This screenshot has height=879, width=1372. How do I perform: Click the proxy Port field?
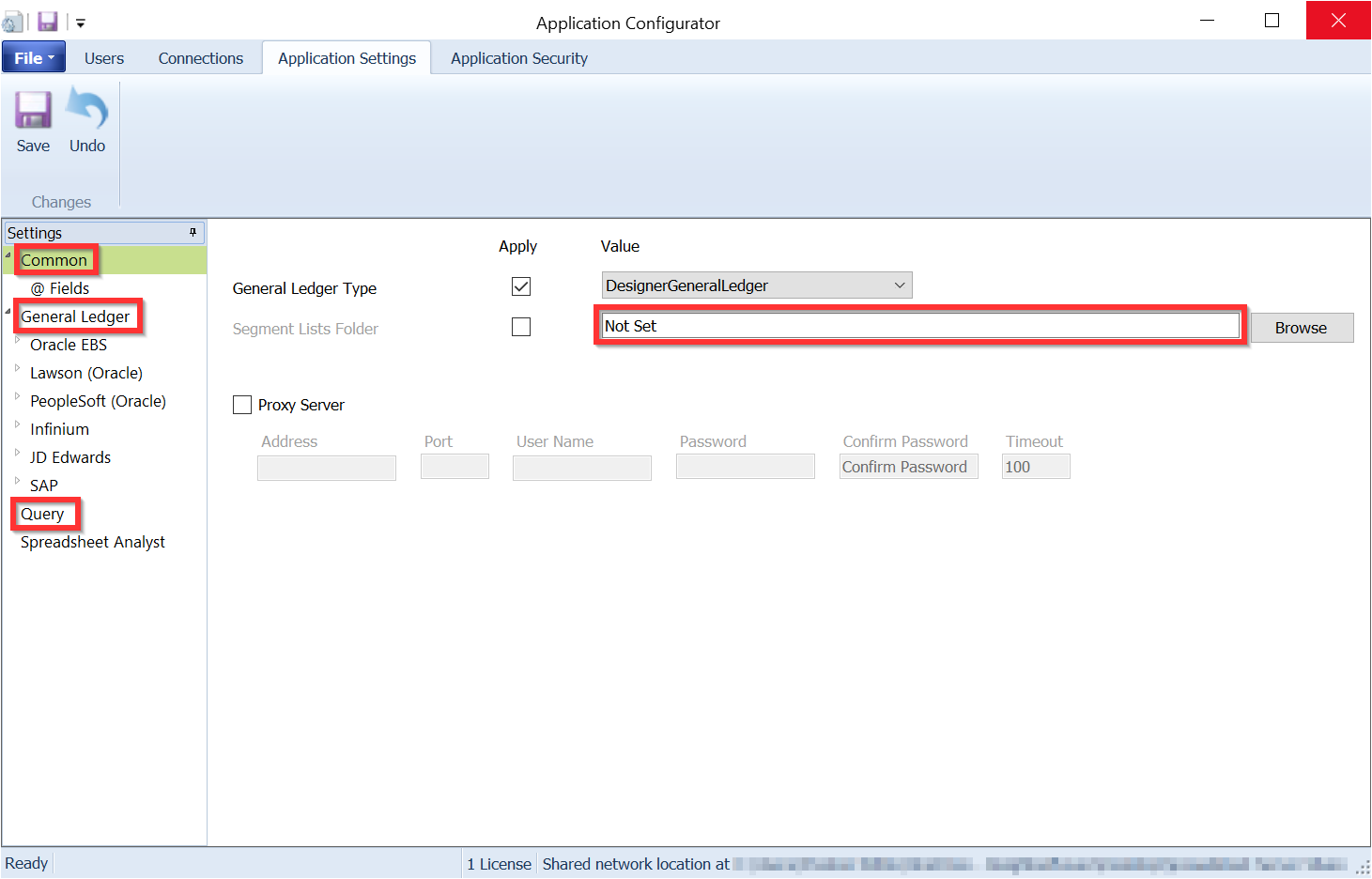click(455, 467)
